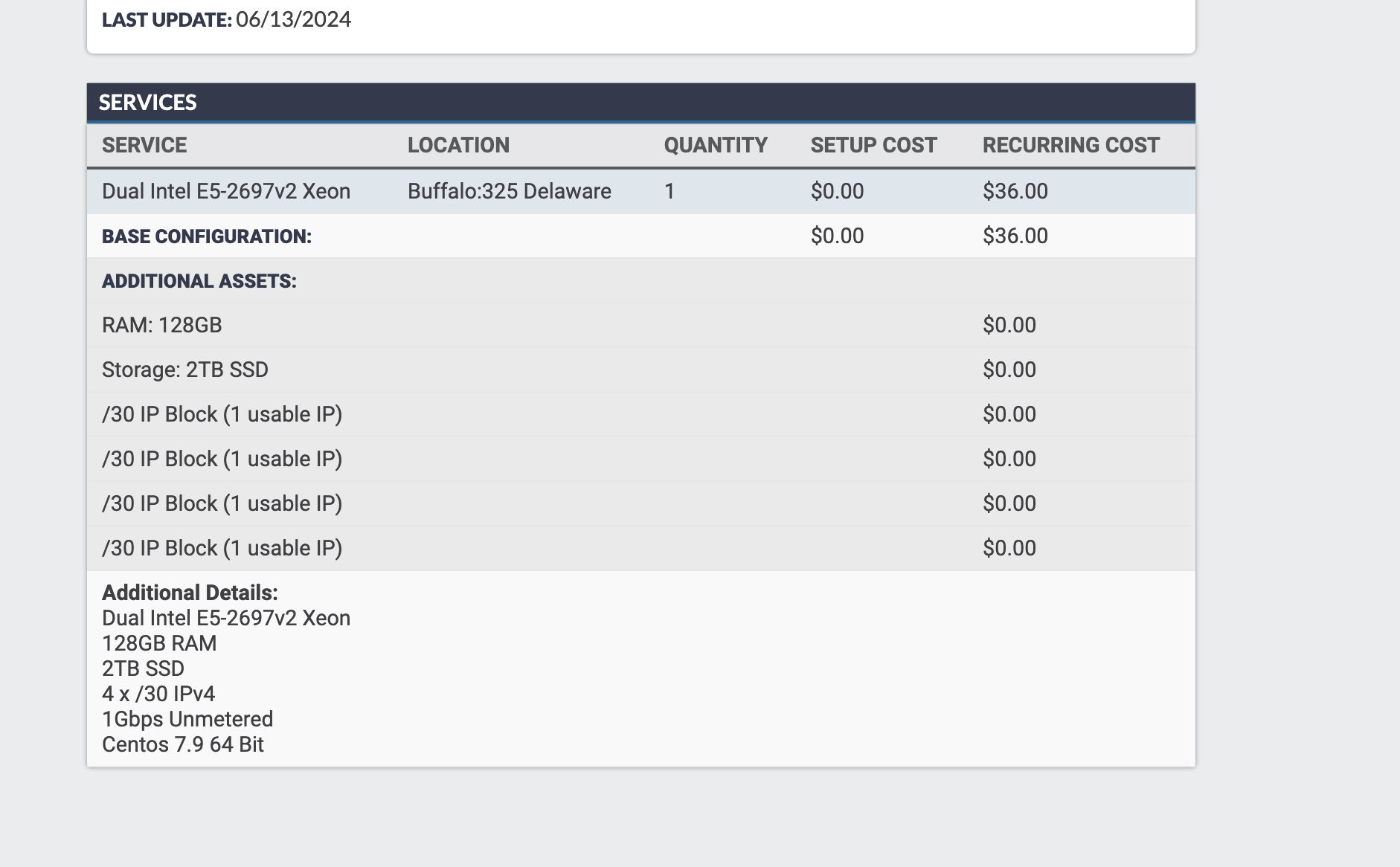1400x867 pixels.
Task: Click the RECURRING COST column header
Action: tap(1071, 145)
